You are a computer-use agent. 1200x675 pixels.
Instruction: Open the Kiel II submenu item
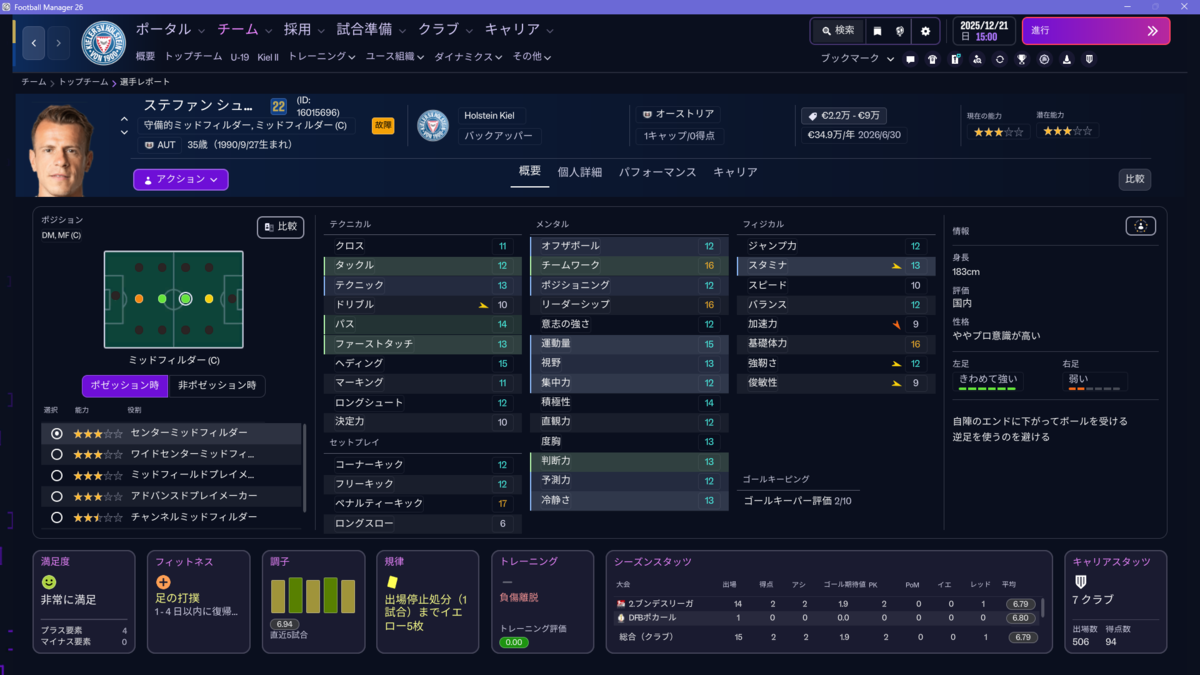[268, 57]
